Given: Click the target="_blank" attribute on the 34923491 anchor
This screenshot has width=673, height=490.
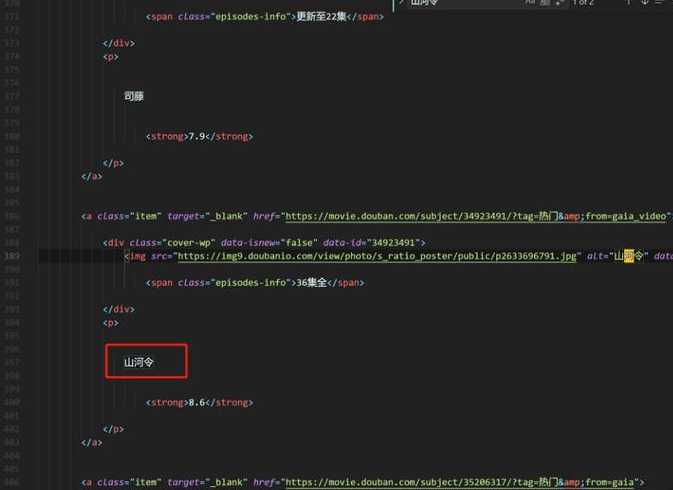Looking at the screenshot, I should tap(207, 216).
